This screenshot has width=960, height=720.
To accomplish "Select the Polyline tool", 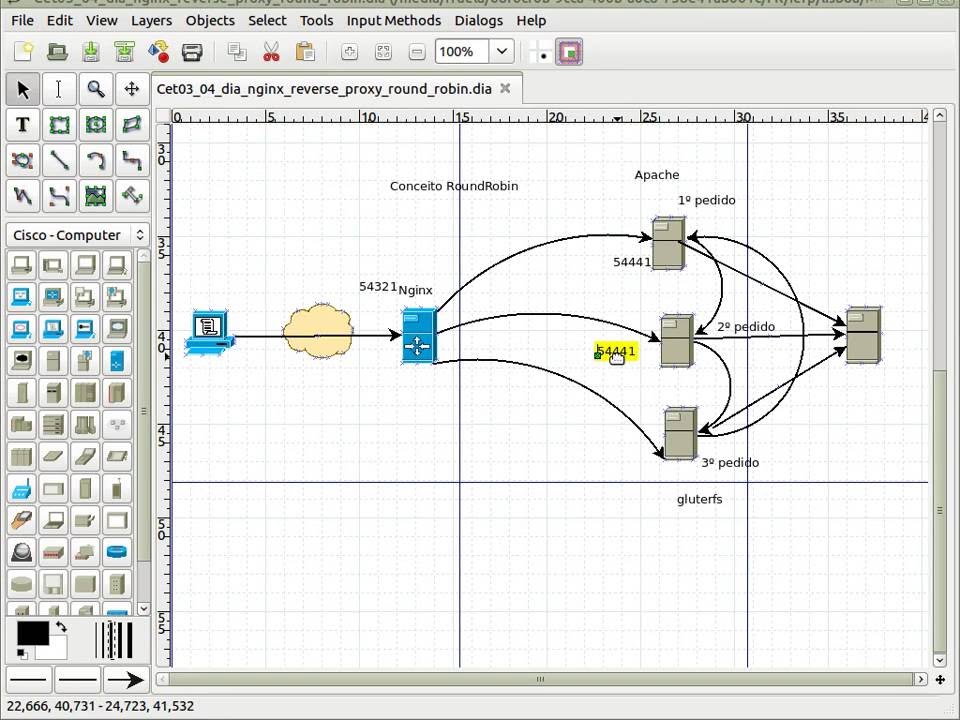I will (x=23, y=196).
